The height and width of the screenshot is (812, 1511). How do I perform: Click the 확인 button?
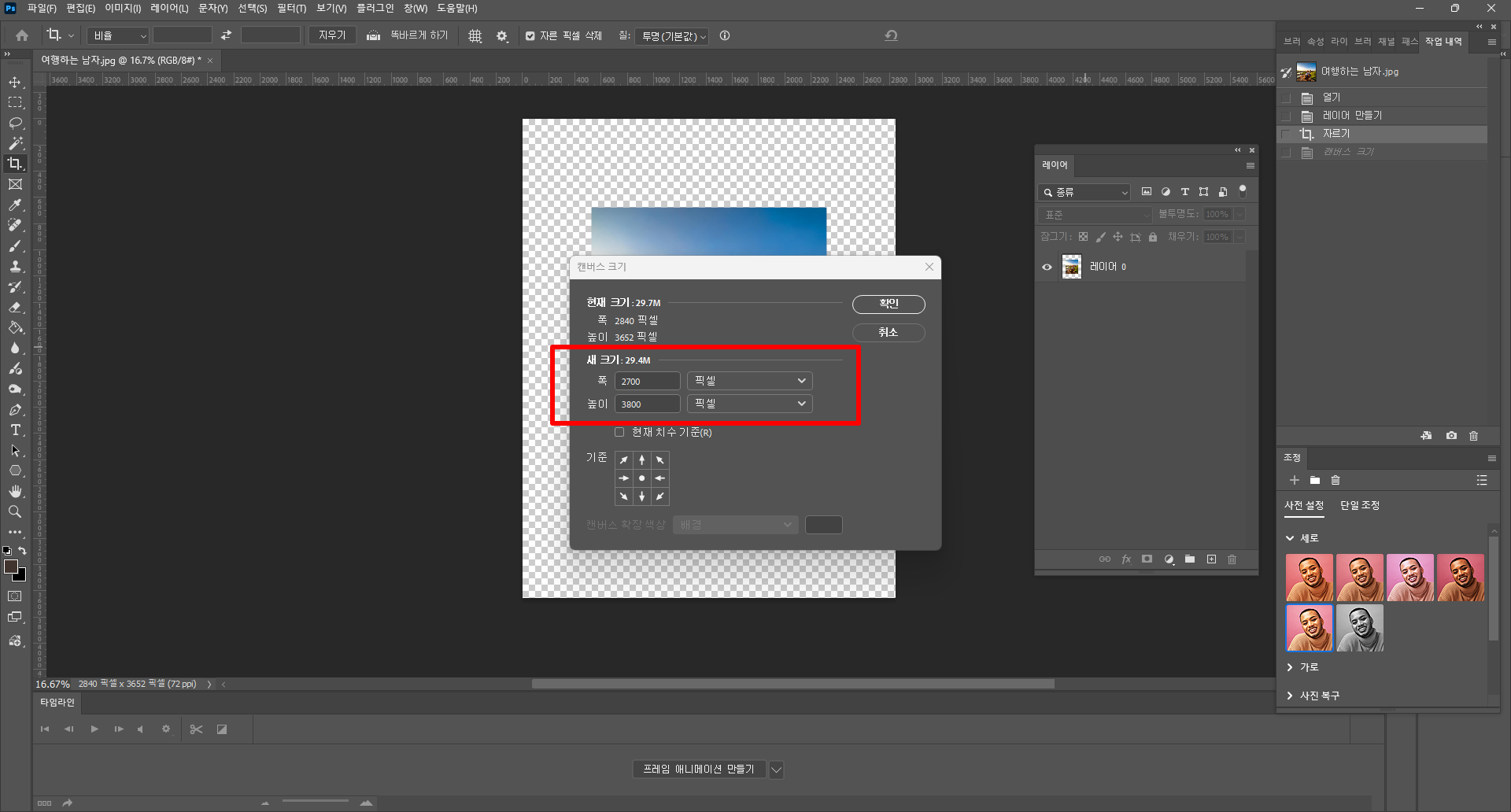tap(888, 304)
